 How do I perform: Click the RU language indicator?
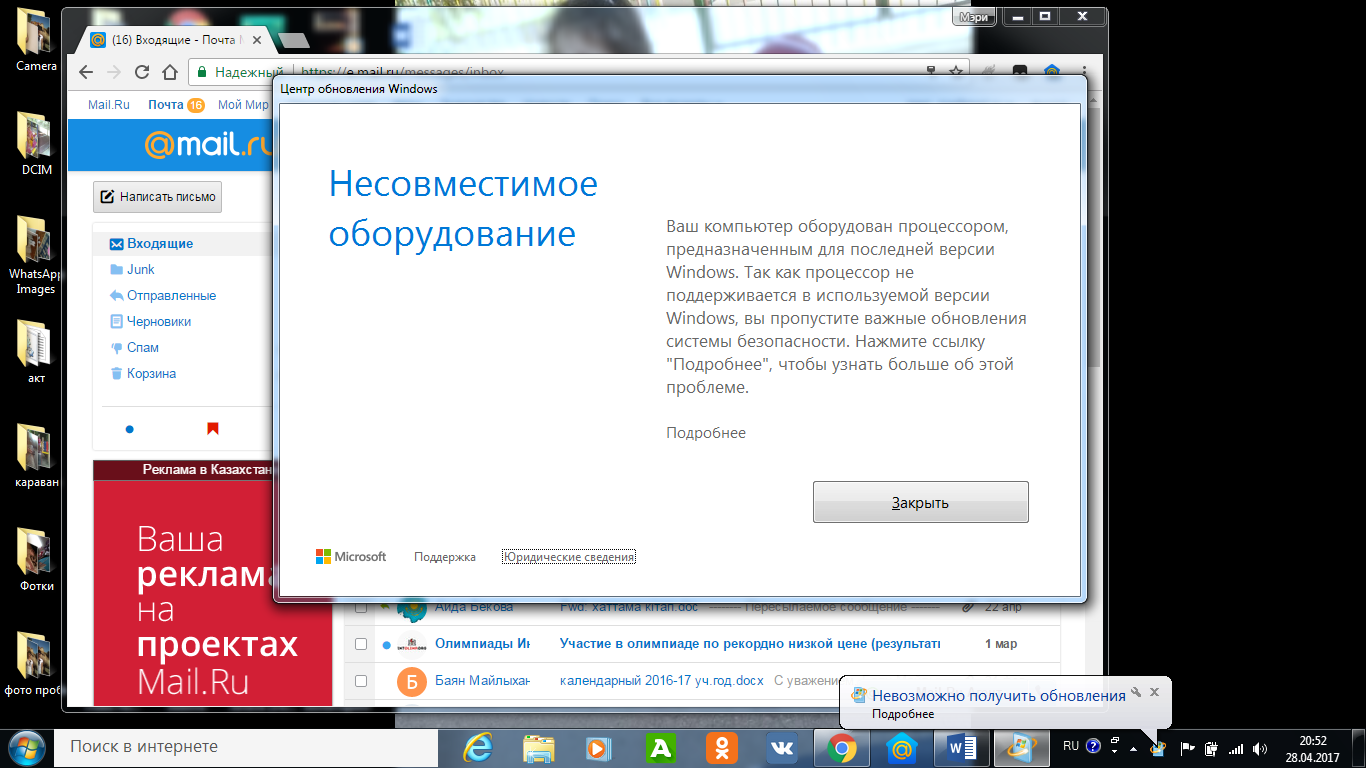point(1071,746)
